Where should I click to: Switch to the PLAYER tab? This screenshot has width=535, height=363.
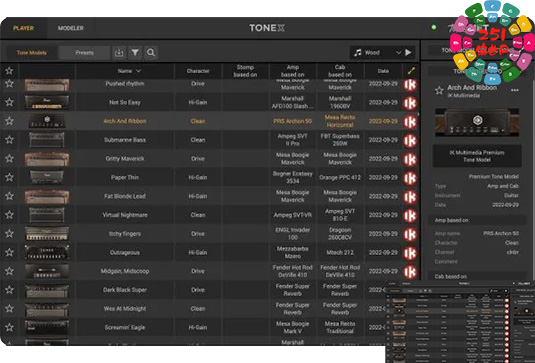coord(24,28)
